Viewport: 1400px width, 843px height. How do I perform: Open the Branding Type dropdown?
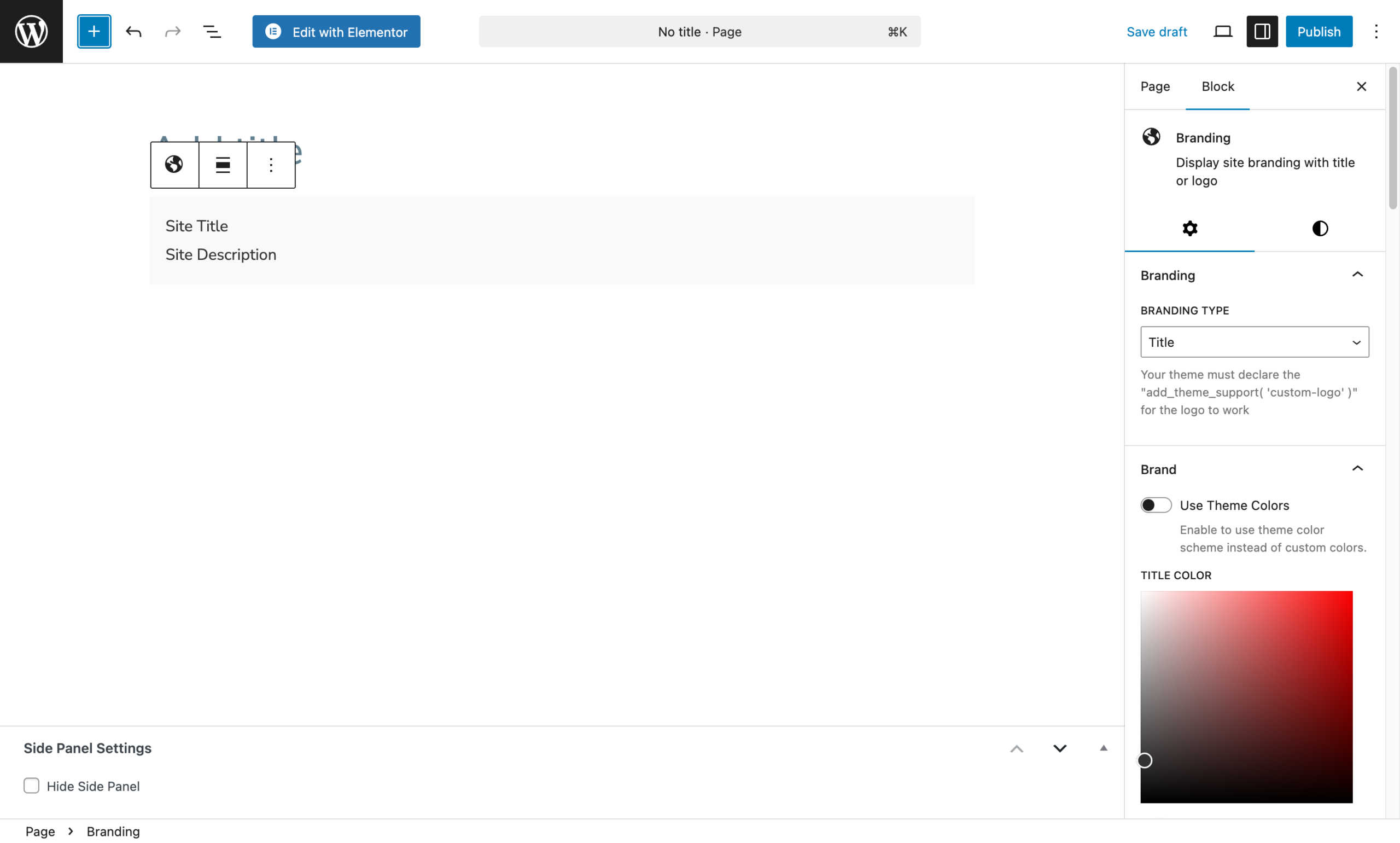coord(1253,341)
